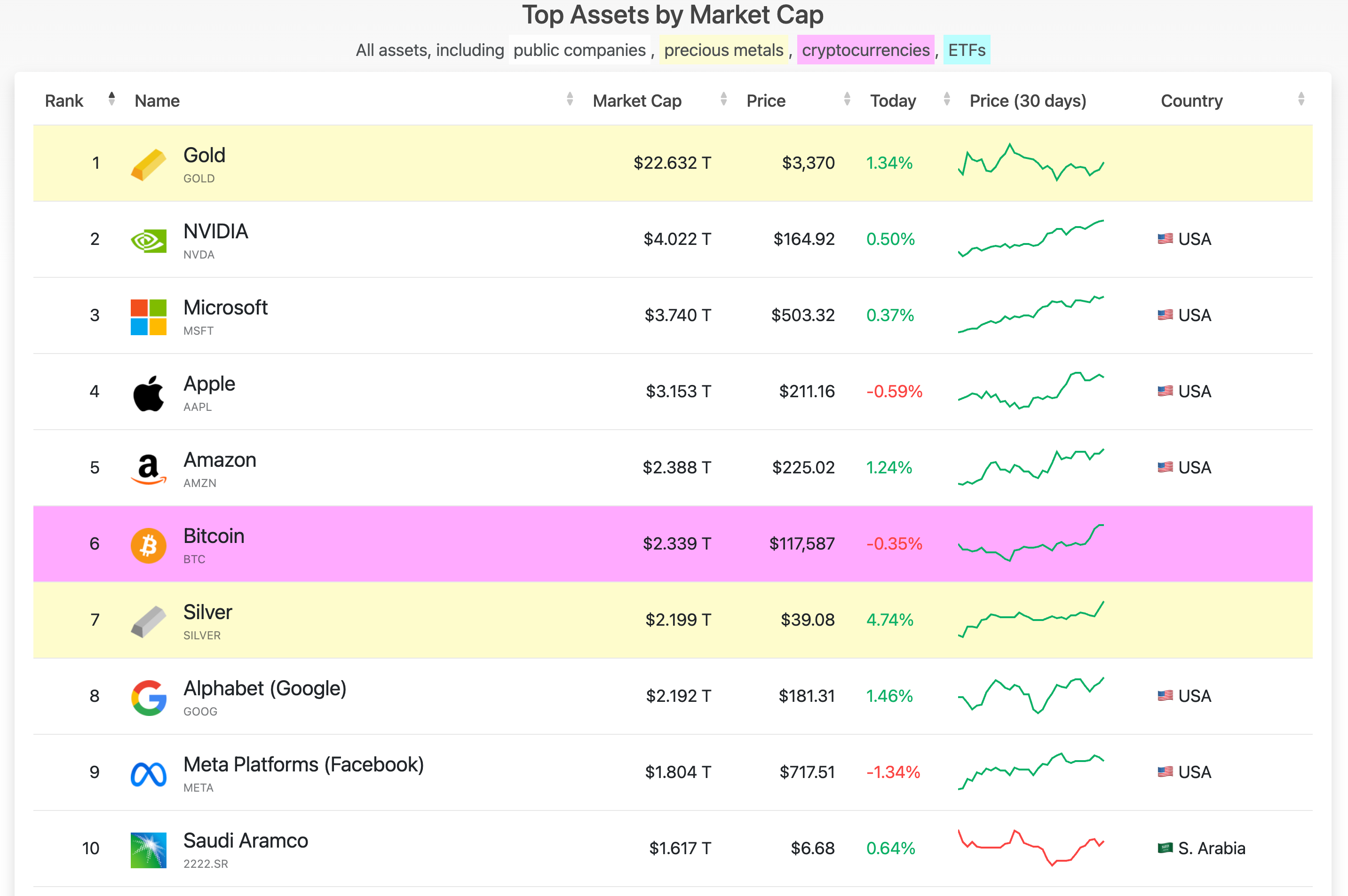View Silver 30-day price chart
This screenshot has height=896, width=1348.
coord(1031,620)
